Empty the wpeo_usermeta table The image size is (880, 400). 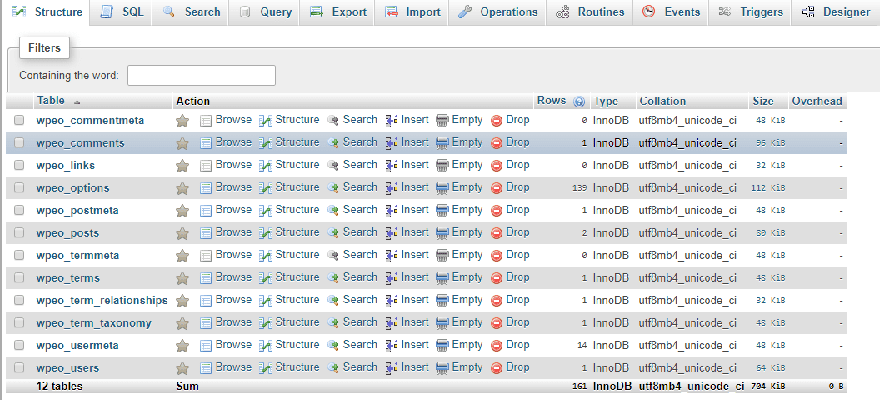click(459, 344)
